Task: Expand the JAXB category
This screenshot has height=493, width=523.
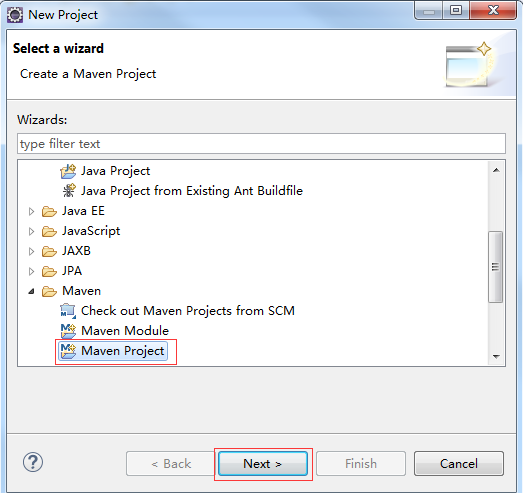Action: [x=31, y=252]
